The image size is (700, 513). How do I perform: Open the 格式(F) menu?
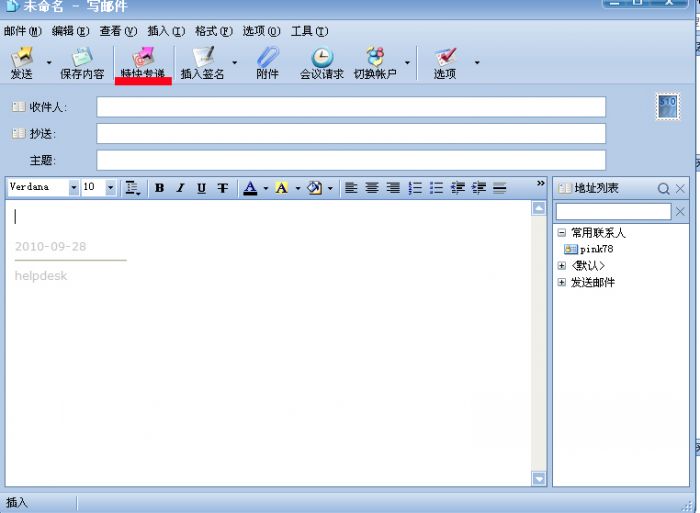click(x=213, y=31)
